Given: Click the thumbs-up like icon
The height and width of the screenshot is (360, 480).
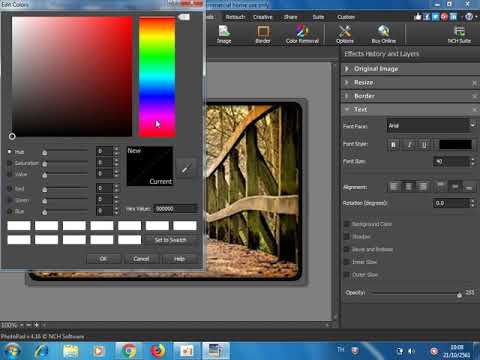Looking at the screenshot, I should pyautogui.click(x=417, y=16).
